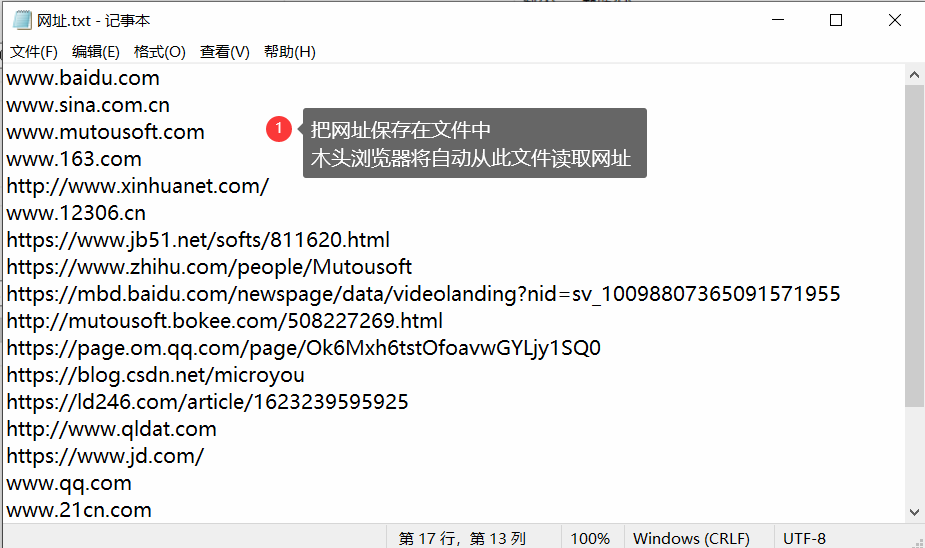The height and width of the screenshot is (548, 925).
Task: Click the line www.12306.cn
Action: click(76, 213)
